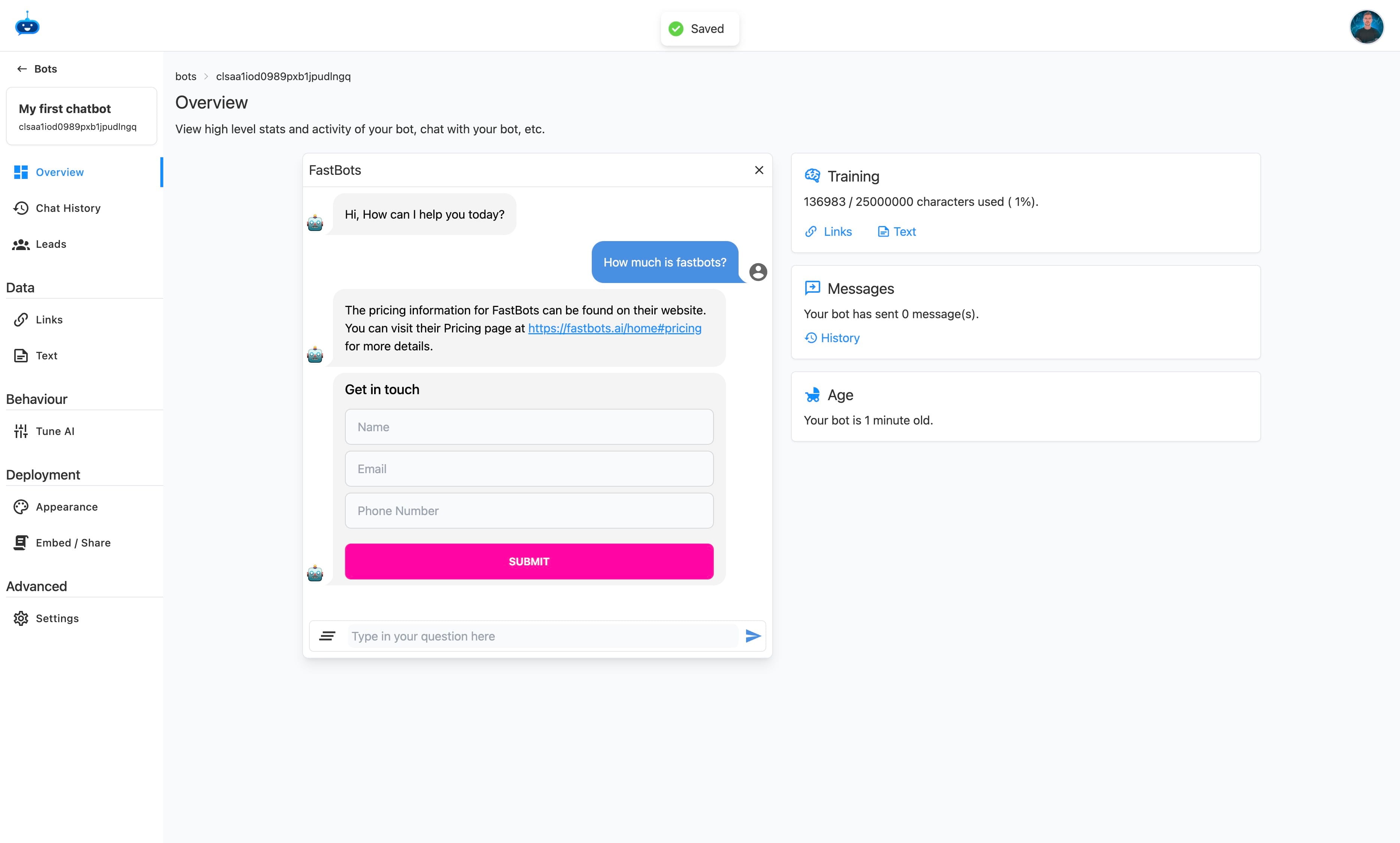Open fastbots.ai pricing link
Image resolution: width=1400 pixels, height=843 pixels.
(614, 328)
